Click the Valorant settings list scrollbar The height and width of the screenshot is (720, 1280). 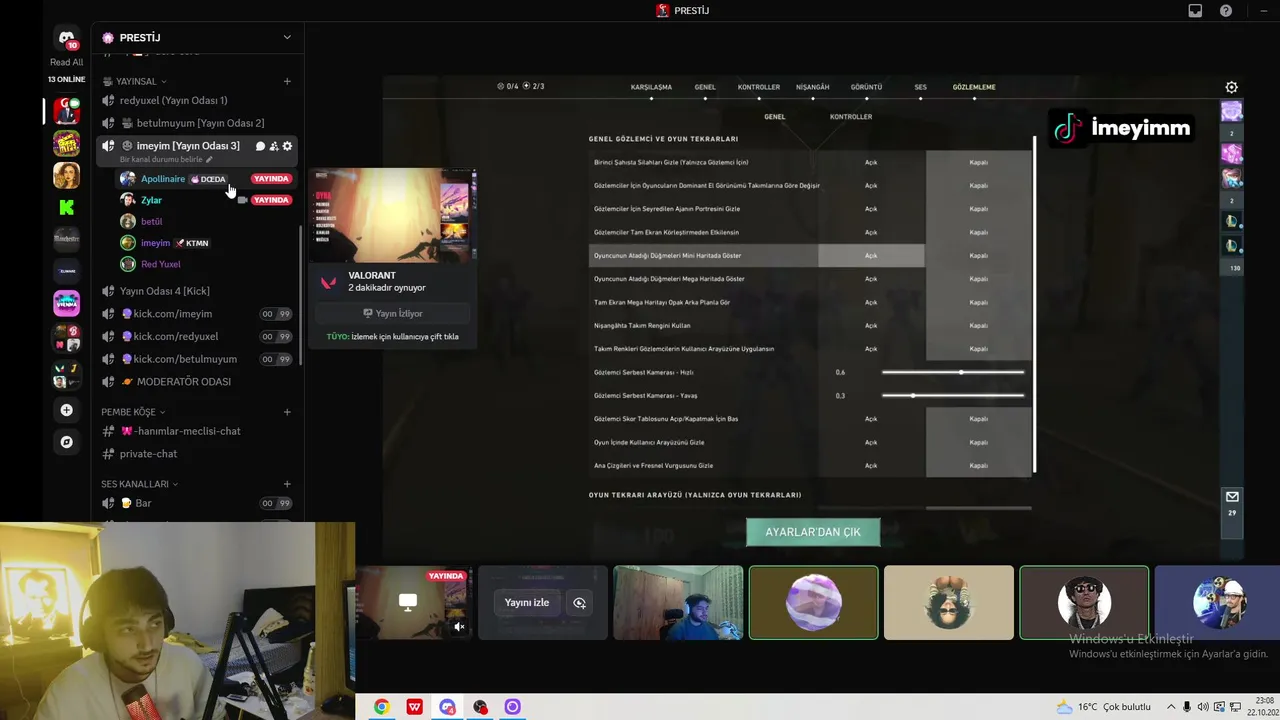pos(1034,305)
